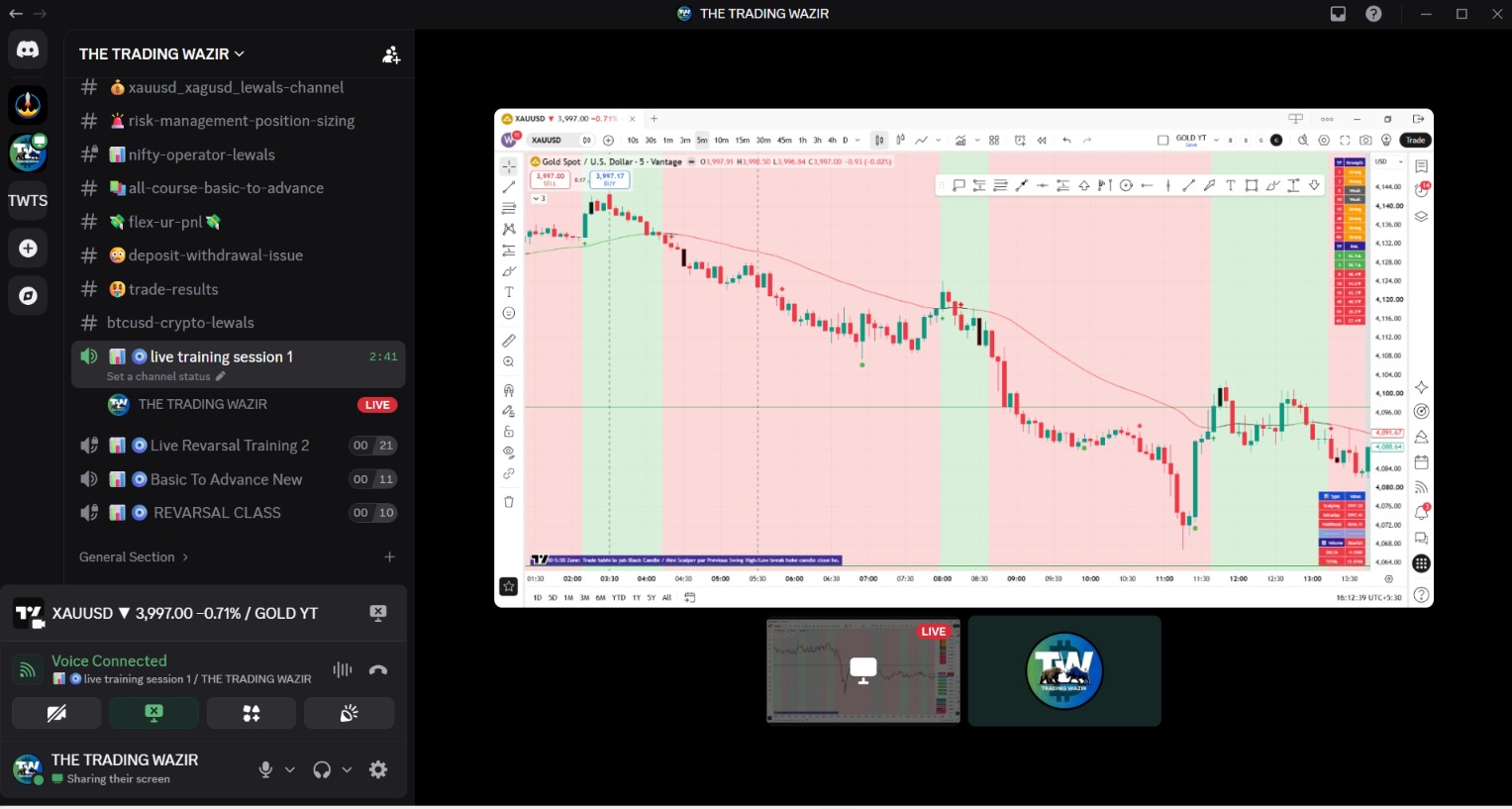Go to btcusd-crypto-lewals channel

(x=239, y=323)
